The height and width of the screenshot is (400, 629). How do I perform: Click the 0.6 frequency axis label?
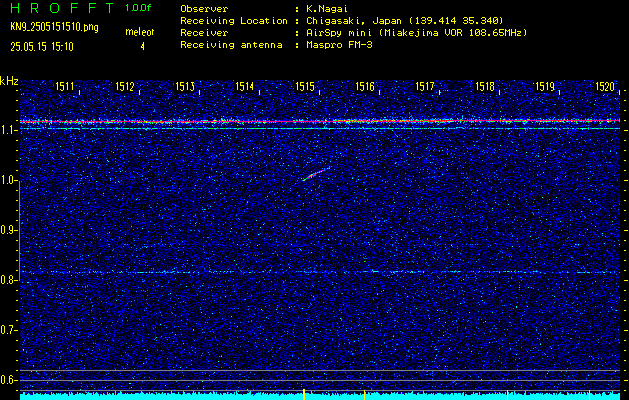(8, 380)
